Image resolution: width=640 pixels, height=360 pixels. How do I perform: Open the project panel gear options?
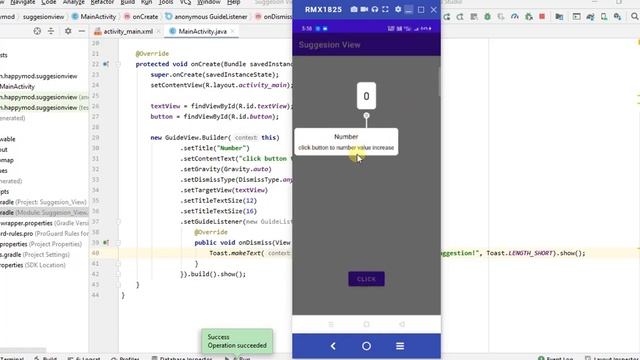(68, 31)
